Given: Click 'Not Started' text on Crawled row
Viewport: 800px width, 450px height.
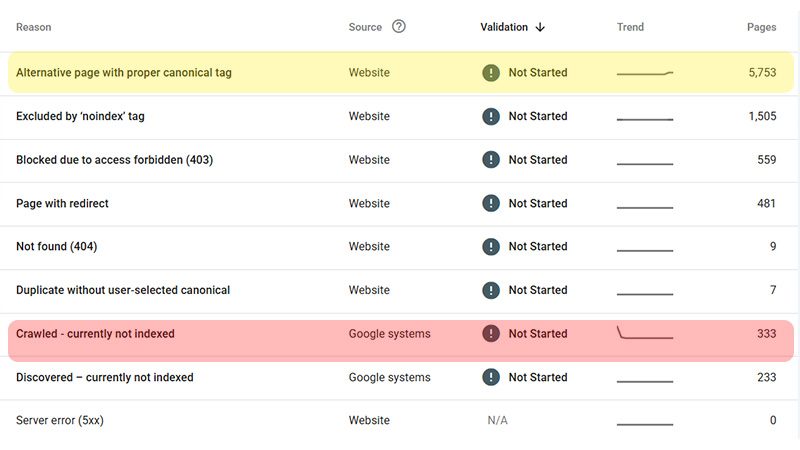Looking at the screenshot, I should point(538,334).
